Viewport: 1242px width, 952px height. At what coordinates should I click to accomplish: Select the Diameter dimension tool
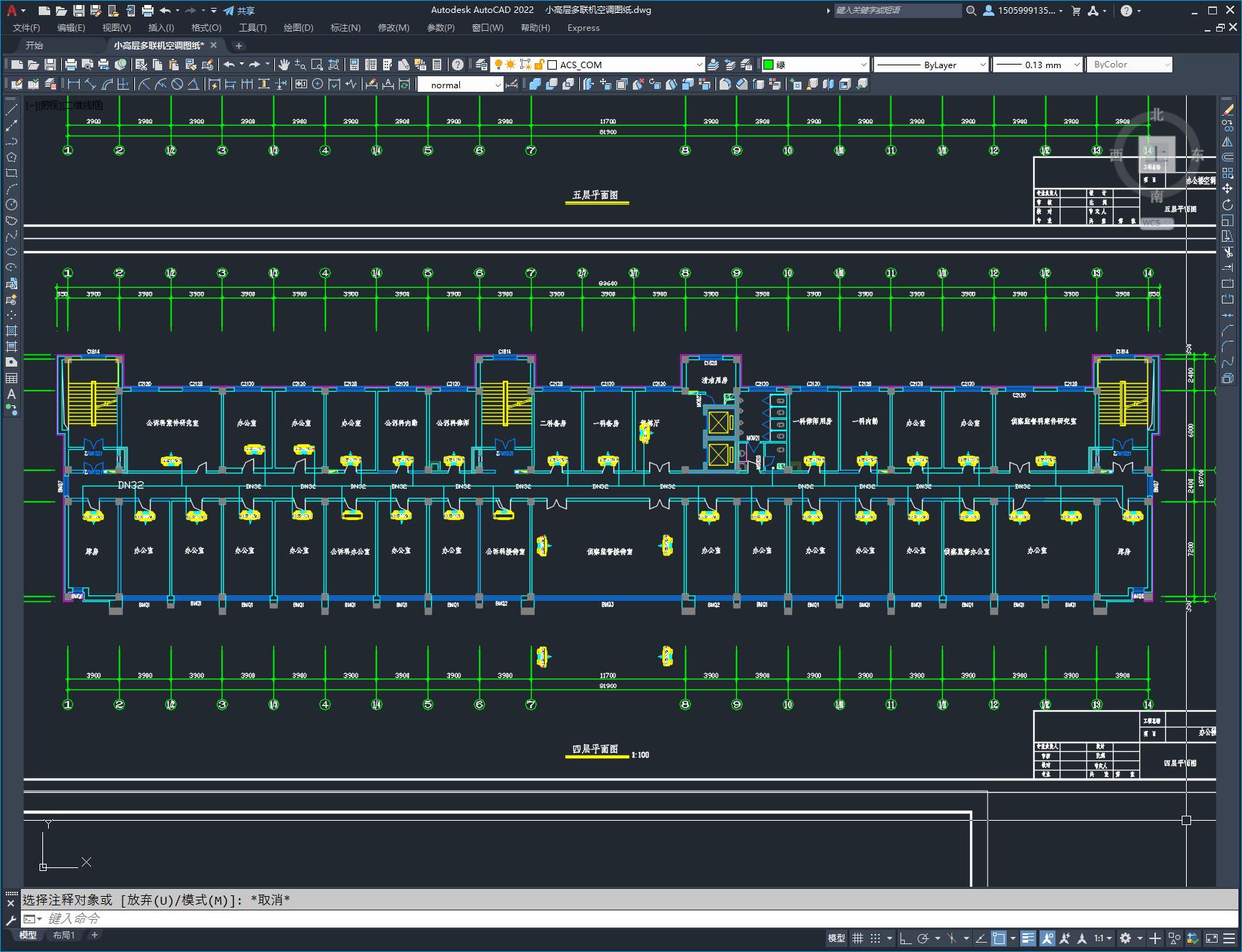(177, 85)
